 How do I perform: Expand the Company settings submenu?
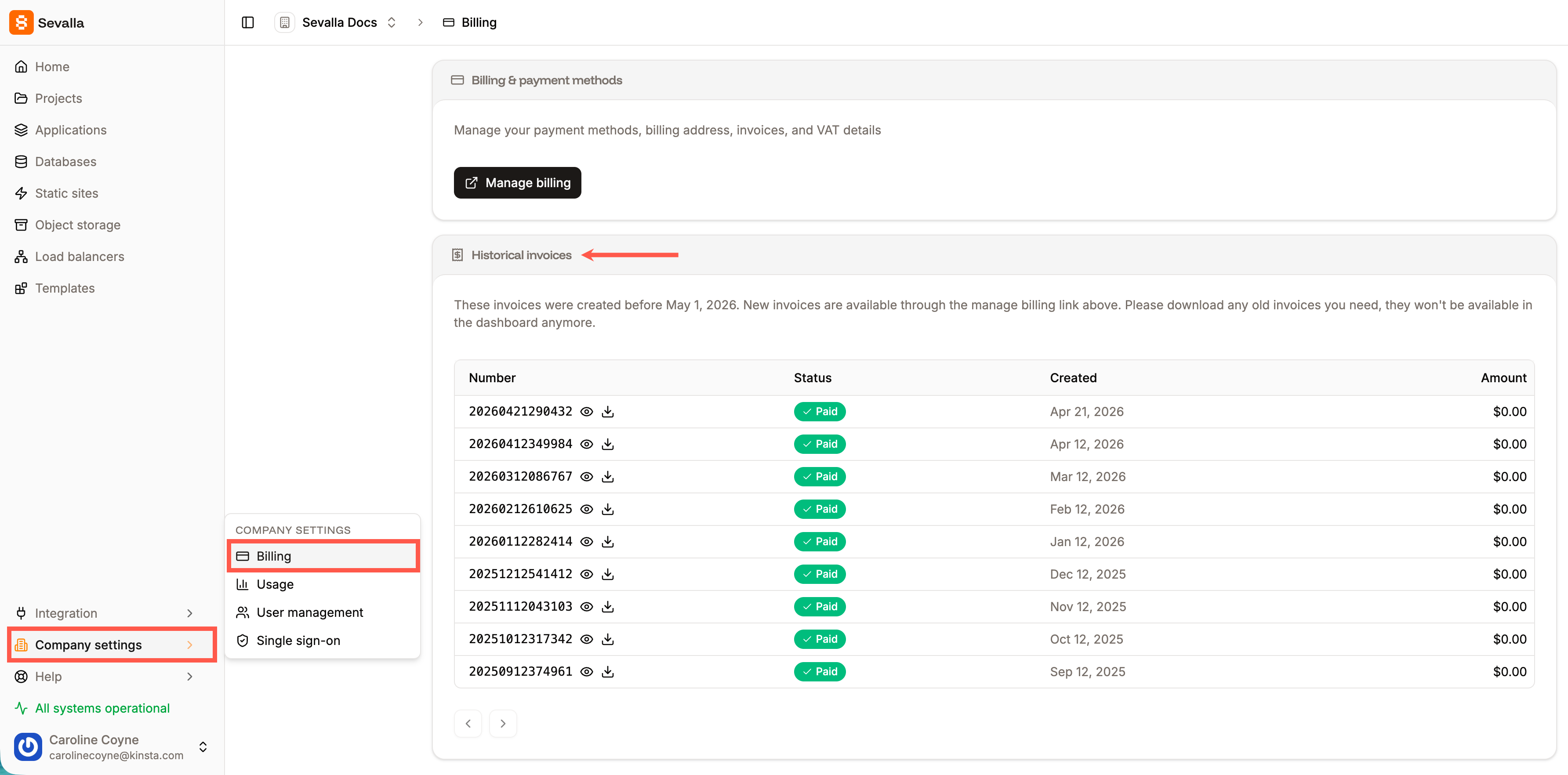coord(189,645)
